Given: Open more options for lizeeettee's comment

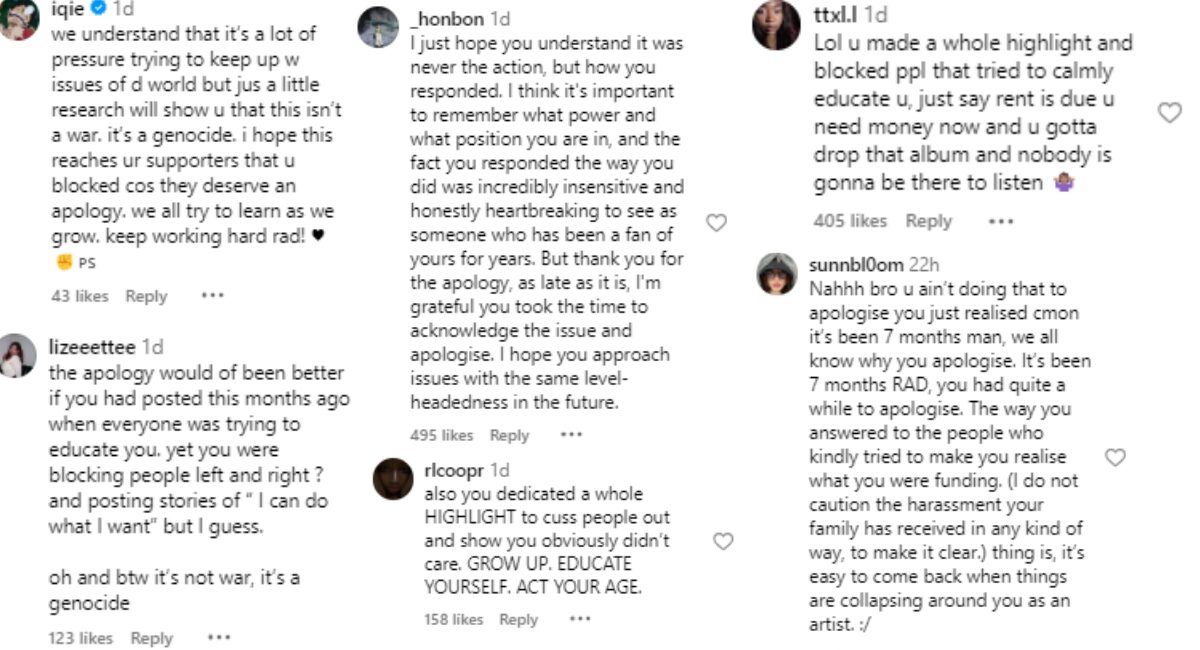Looking at the screenshot, I should point(218,638).
